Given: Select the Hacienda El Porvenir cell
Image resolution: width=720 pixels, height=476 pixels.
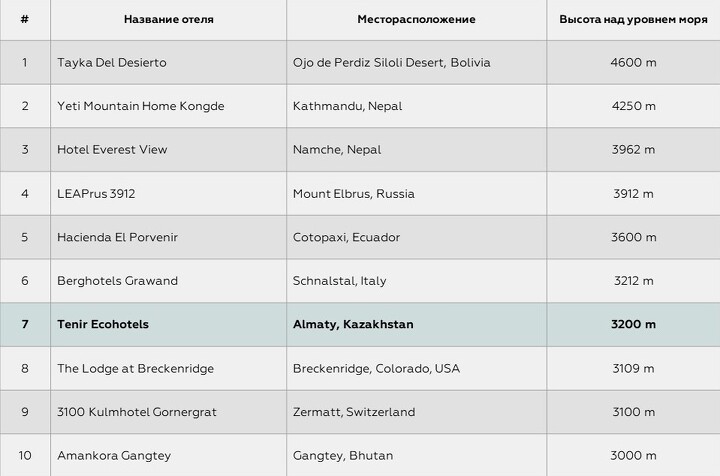Looking at the screenshot, I should [x=118, y=237].
